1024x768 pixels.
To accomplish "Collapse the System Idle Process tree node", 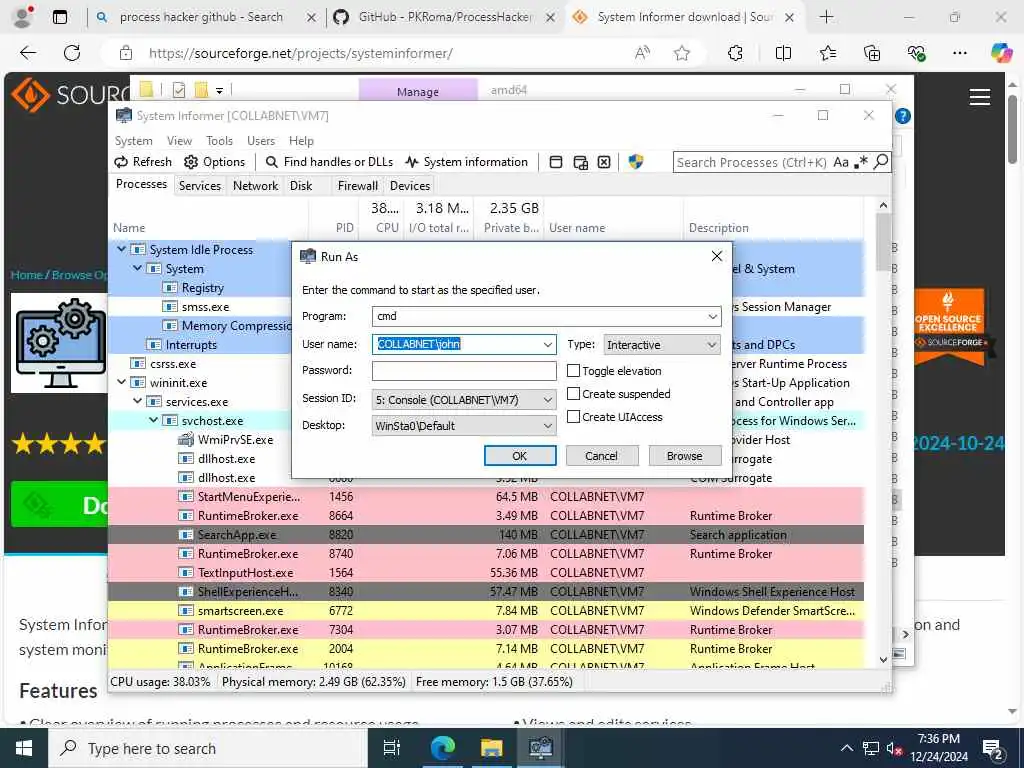I will coord(121,249).
